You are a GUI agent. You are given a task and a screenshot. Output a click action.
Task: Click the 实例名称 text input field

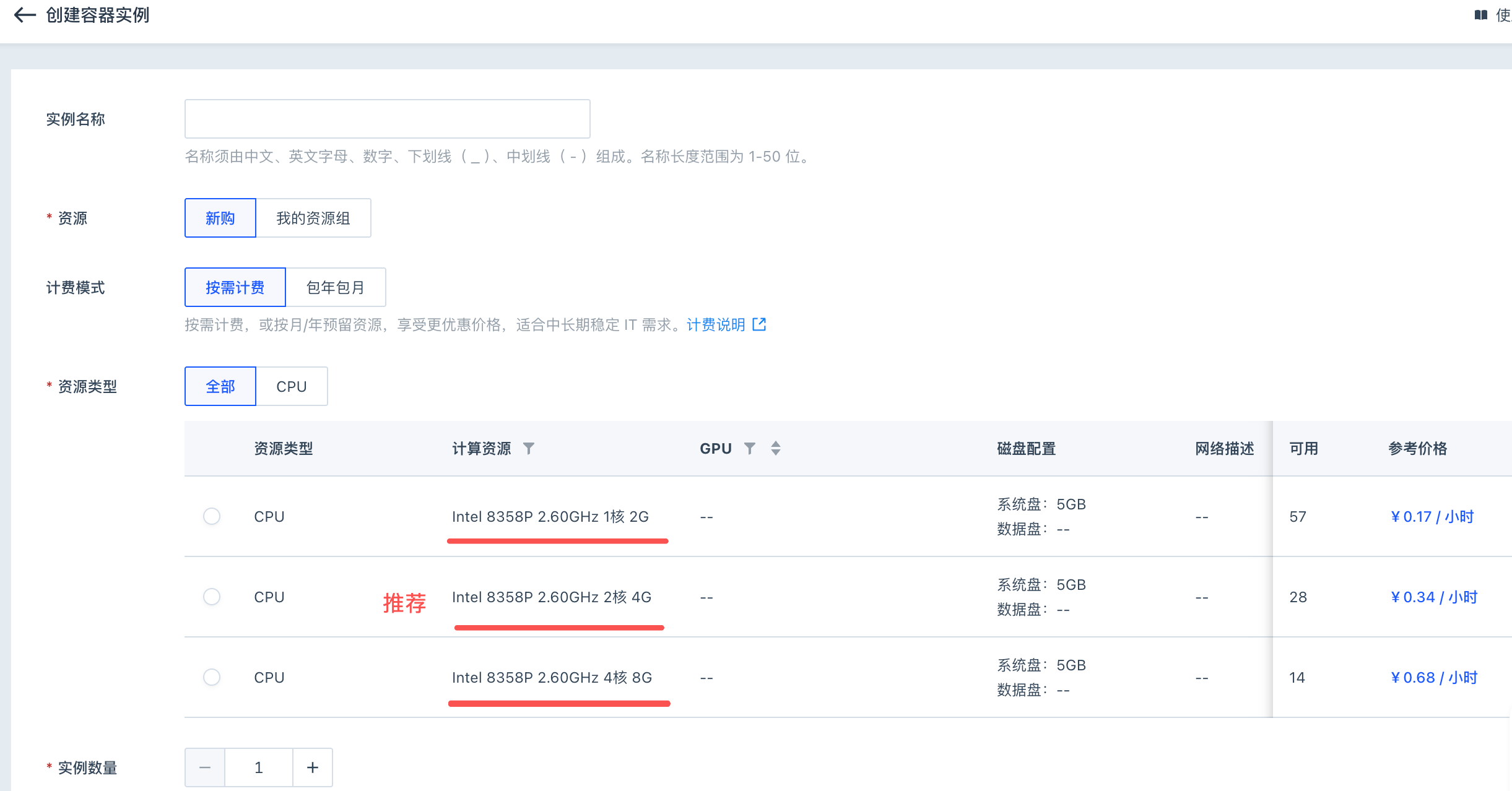(x=387, y=119)
